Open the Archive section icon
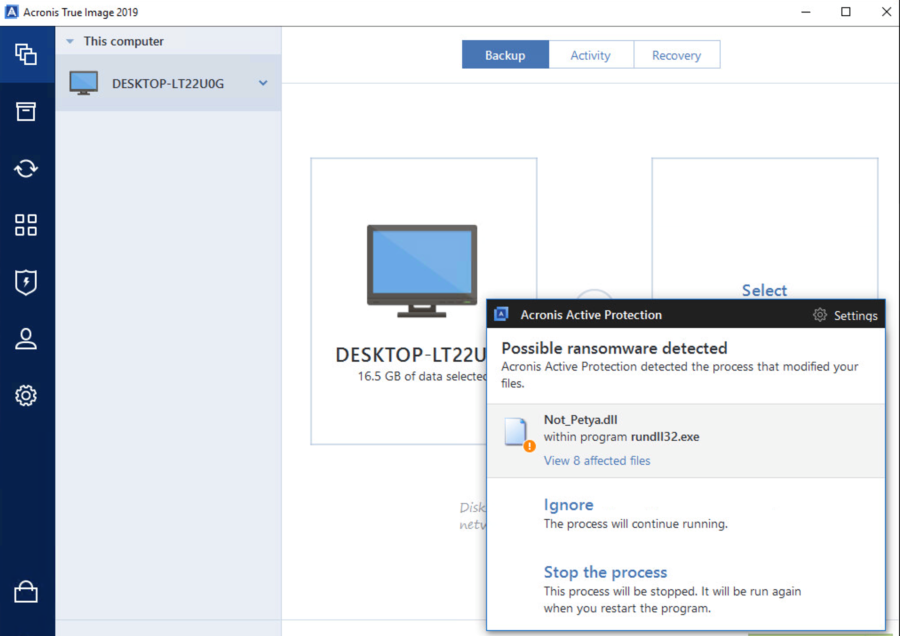The width and height of the screenshot is (900, 636). pyautogui.click(x=26, y=111)
